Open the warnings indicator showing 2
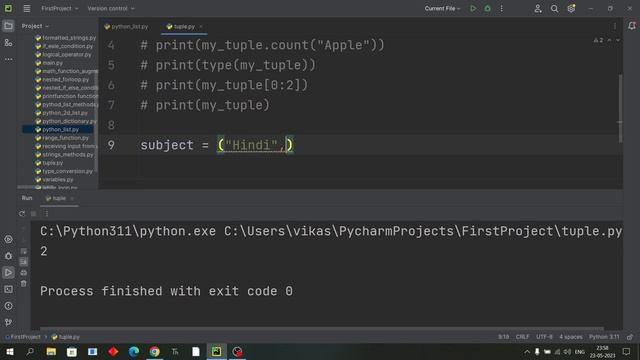Image resolution: width=640 pixels, height=360 pixels. [598, 40]
